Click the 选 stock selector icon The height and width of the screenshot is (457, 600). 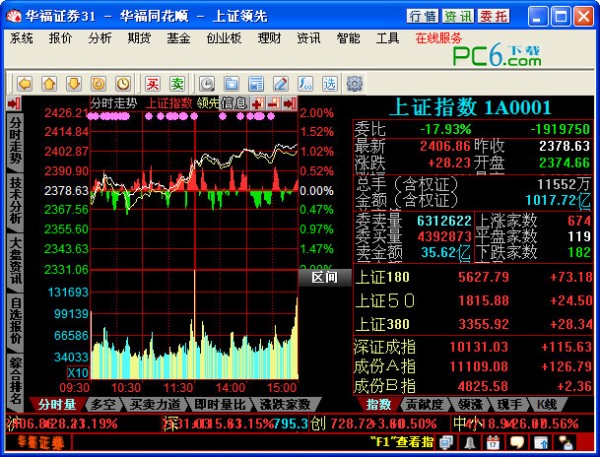329,83
